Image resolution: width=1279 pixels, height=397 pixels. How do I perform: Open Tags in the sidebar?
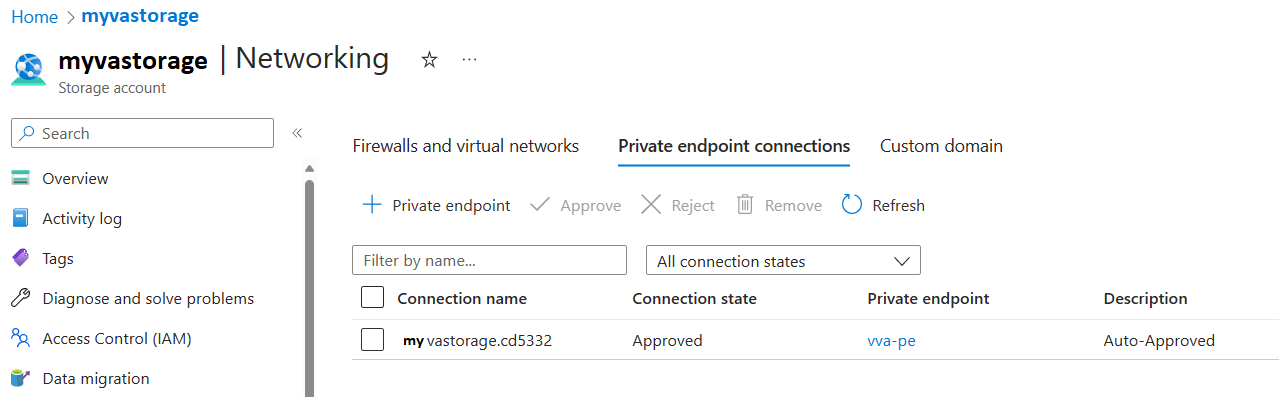[58, 259]
